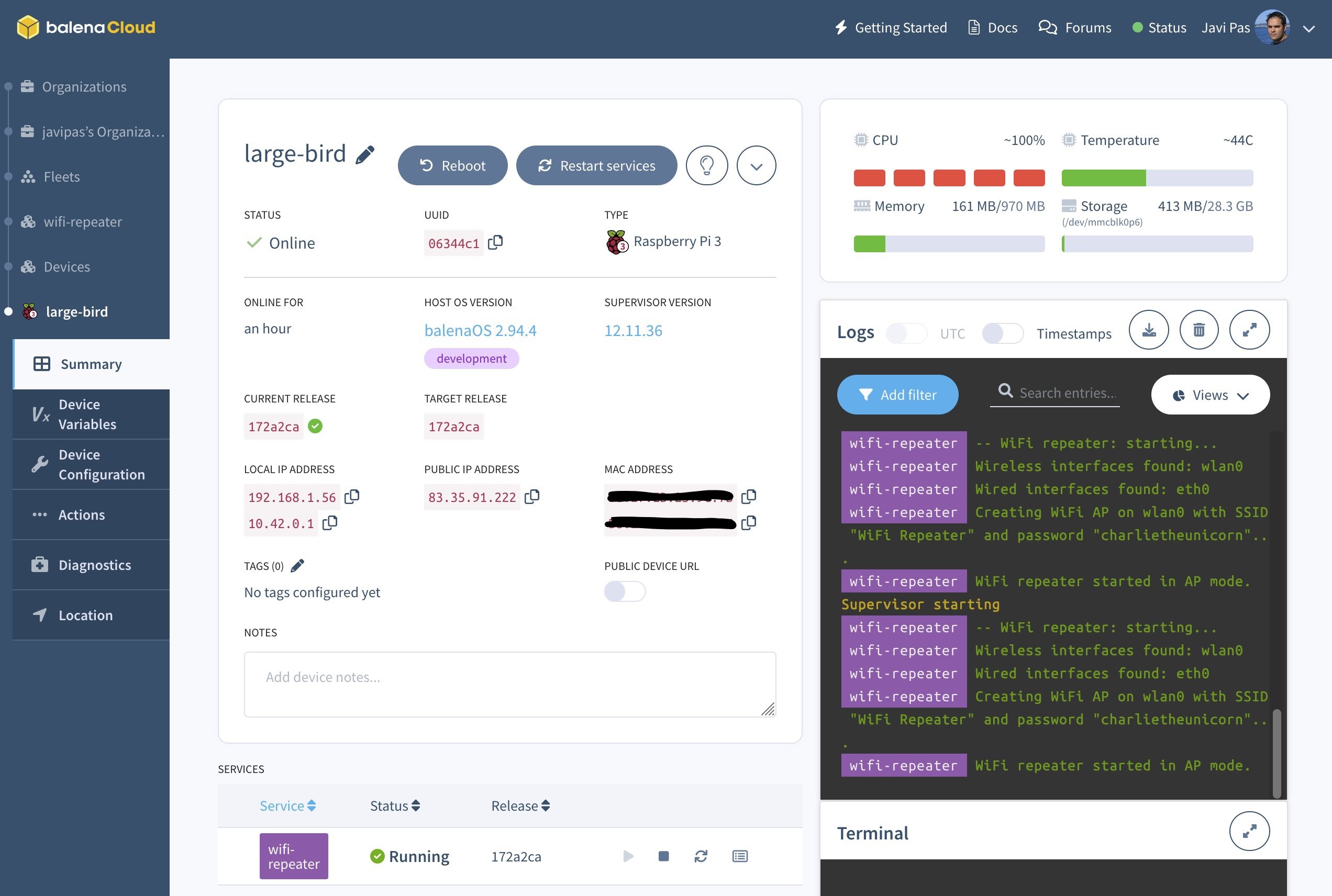This screenshot has width=1332, height=896.
Task: Click the pencil icon next to large-bird name
Action: (365, 154)
